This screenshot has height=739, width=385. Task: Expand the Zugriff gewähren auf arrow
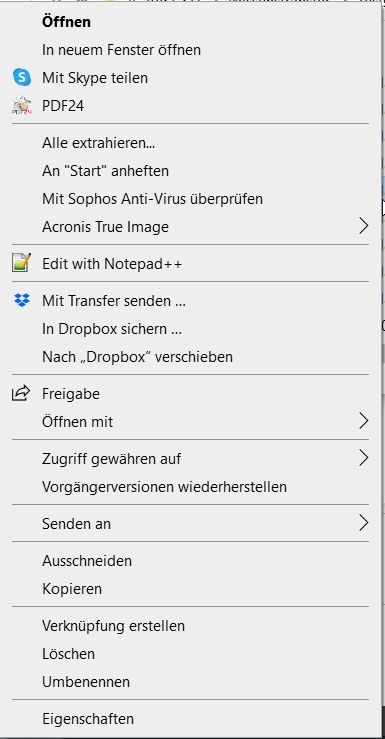pos(363,458)
